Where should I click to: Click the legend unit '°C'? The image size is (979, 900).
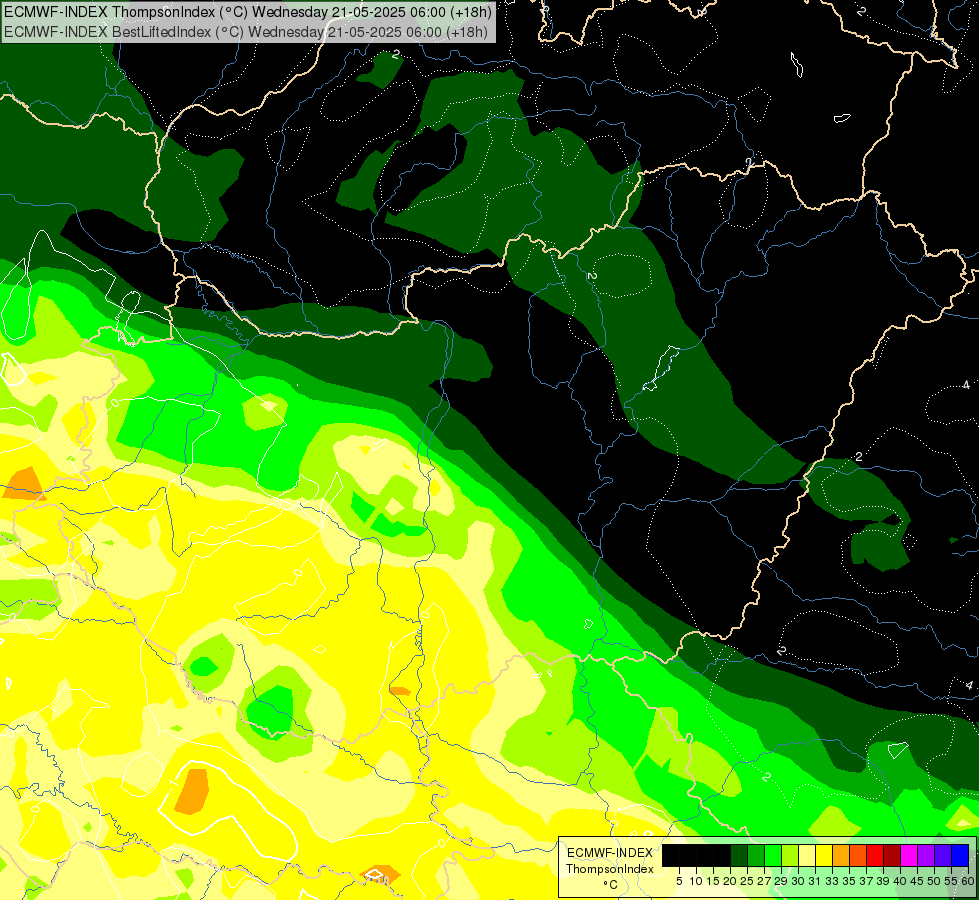tap(611, 884)
